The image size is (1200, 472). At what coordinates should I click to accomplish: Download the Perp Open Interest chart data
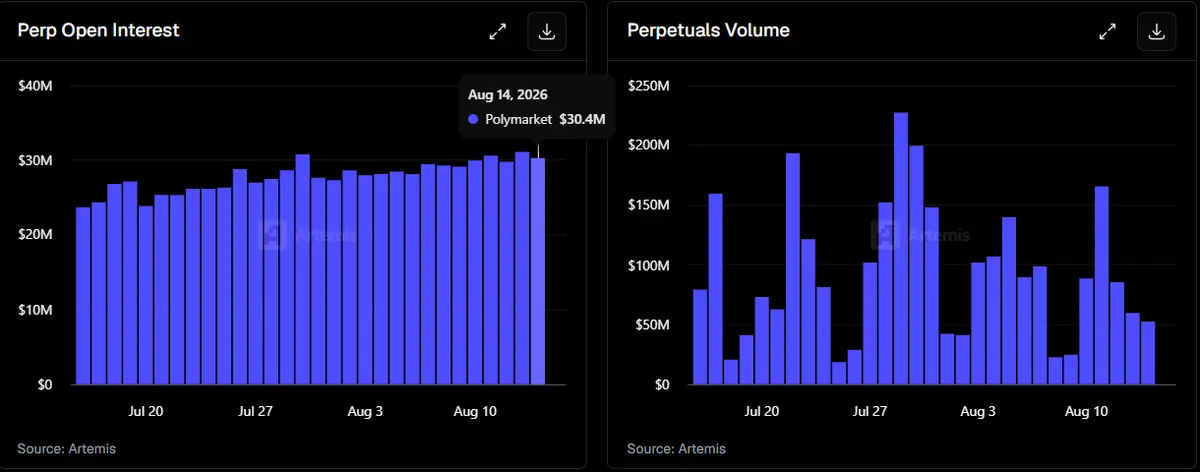(547, 31)
